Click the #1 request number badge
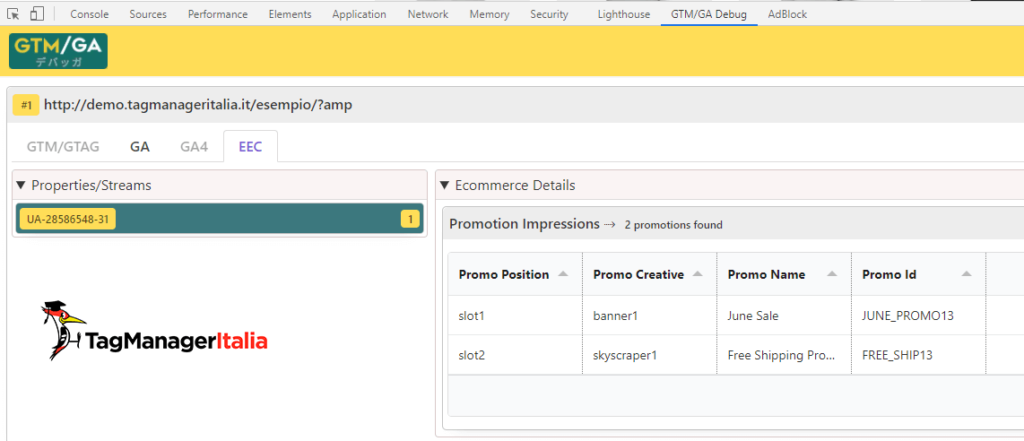 [26, 104]
